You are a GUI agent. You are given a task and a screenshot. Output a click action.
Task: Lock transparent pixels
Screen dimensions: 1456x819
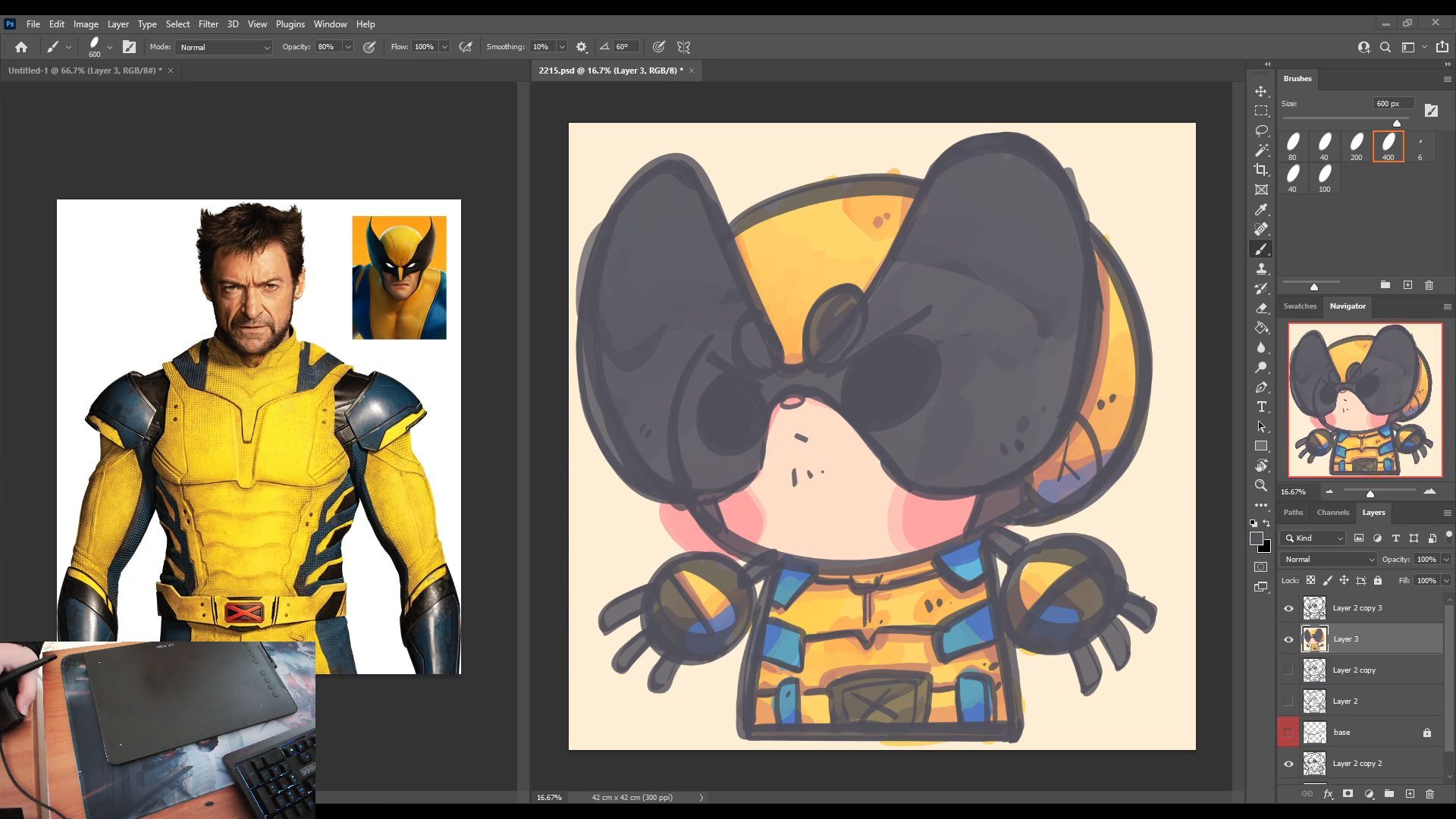(x=1310, y=580)
